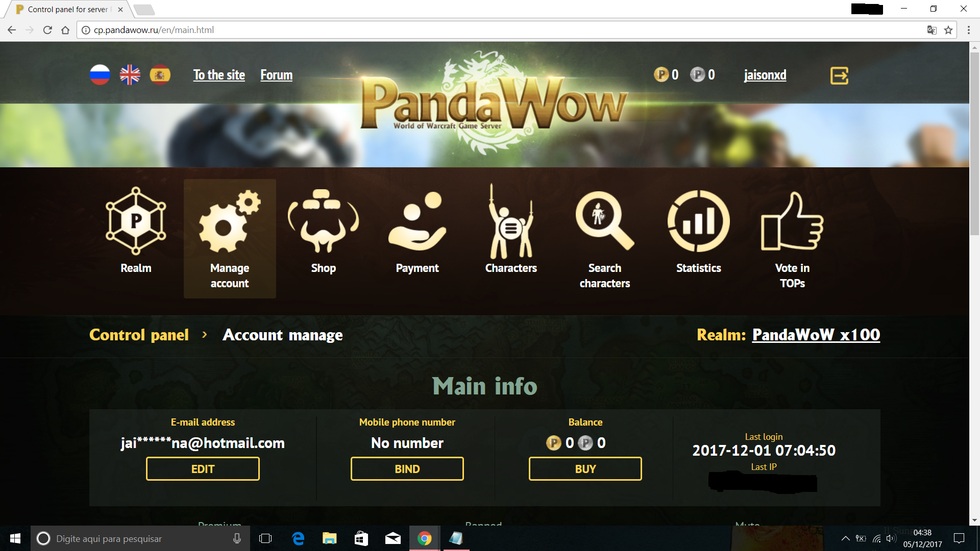The image size is (980, 551).
Task: Change realm via PandaWoW x100 link
Action: pos(816,335)
